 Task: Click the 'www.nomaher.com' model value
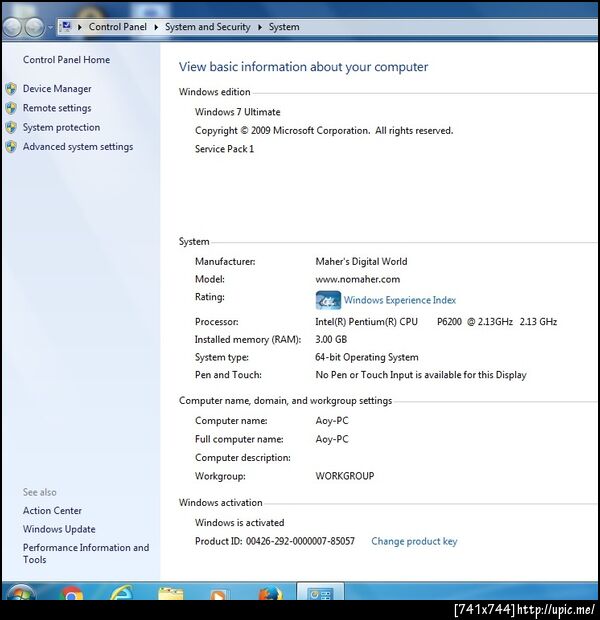[x=358, y=279]
